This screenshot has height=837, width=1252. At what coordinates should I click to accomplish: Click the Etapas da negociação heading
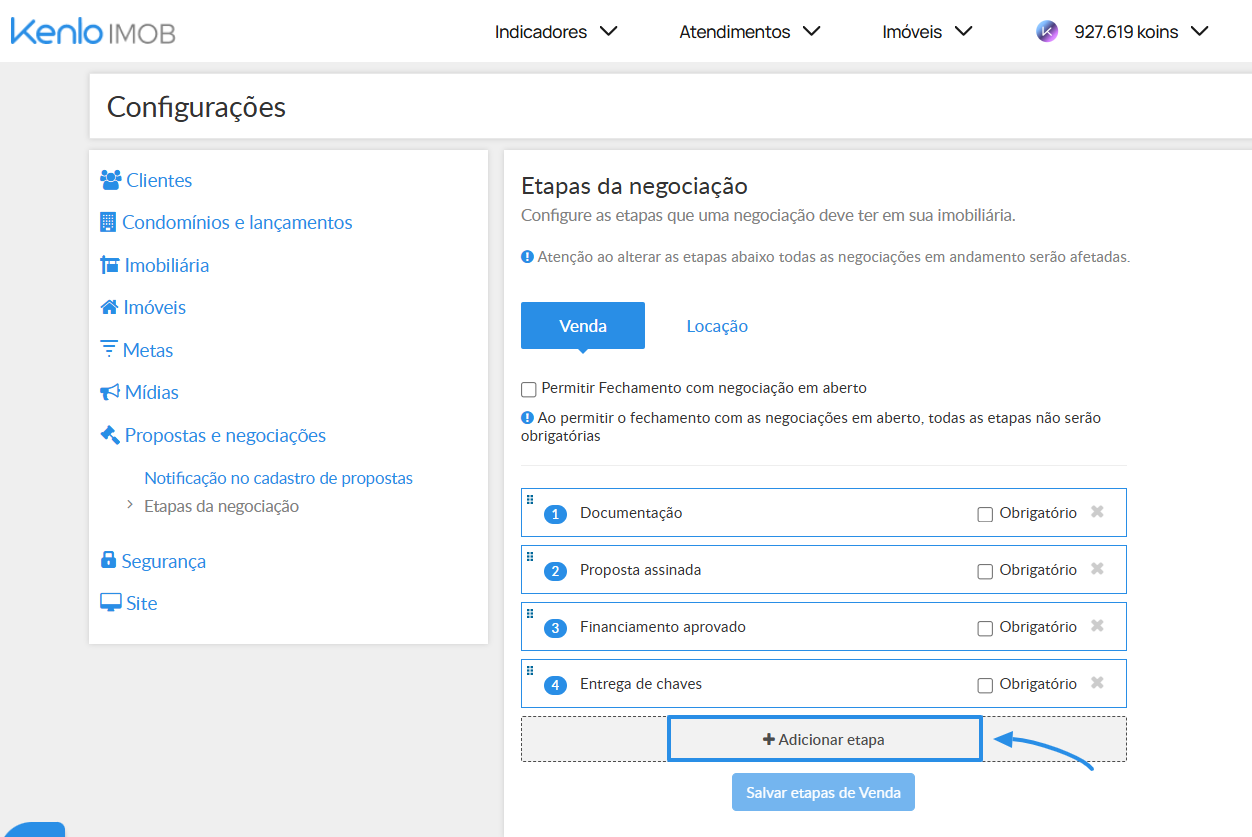pyautogui.click(x=634, y=186)
